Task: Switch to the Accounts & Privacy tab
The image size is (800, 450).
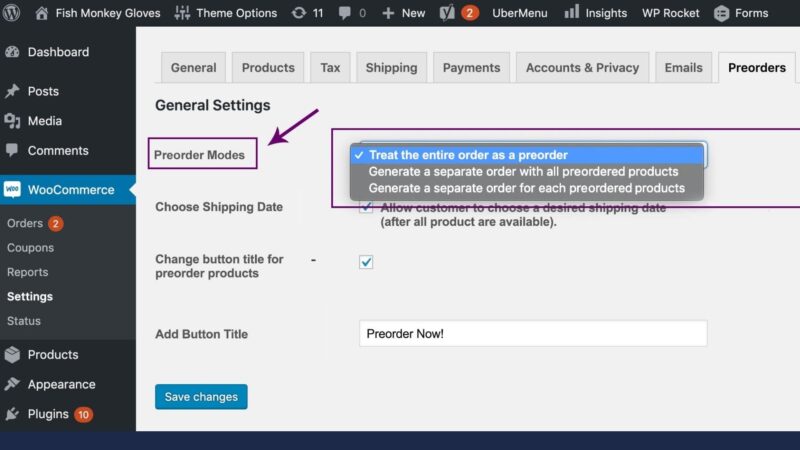Action: (x=582, y=67)
